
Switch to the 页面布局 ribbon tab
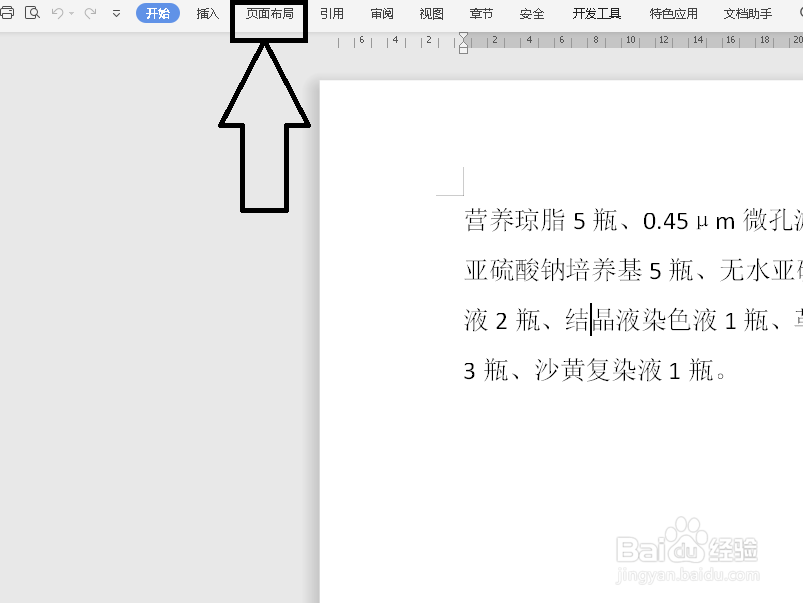pos(268,14)
